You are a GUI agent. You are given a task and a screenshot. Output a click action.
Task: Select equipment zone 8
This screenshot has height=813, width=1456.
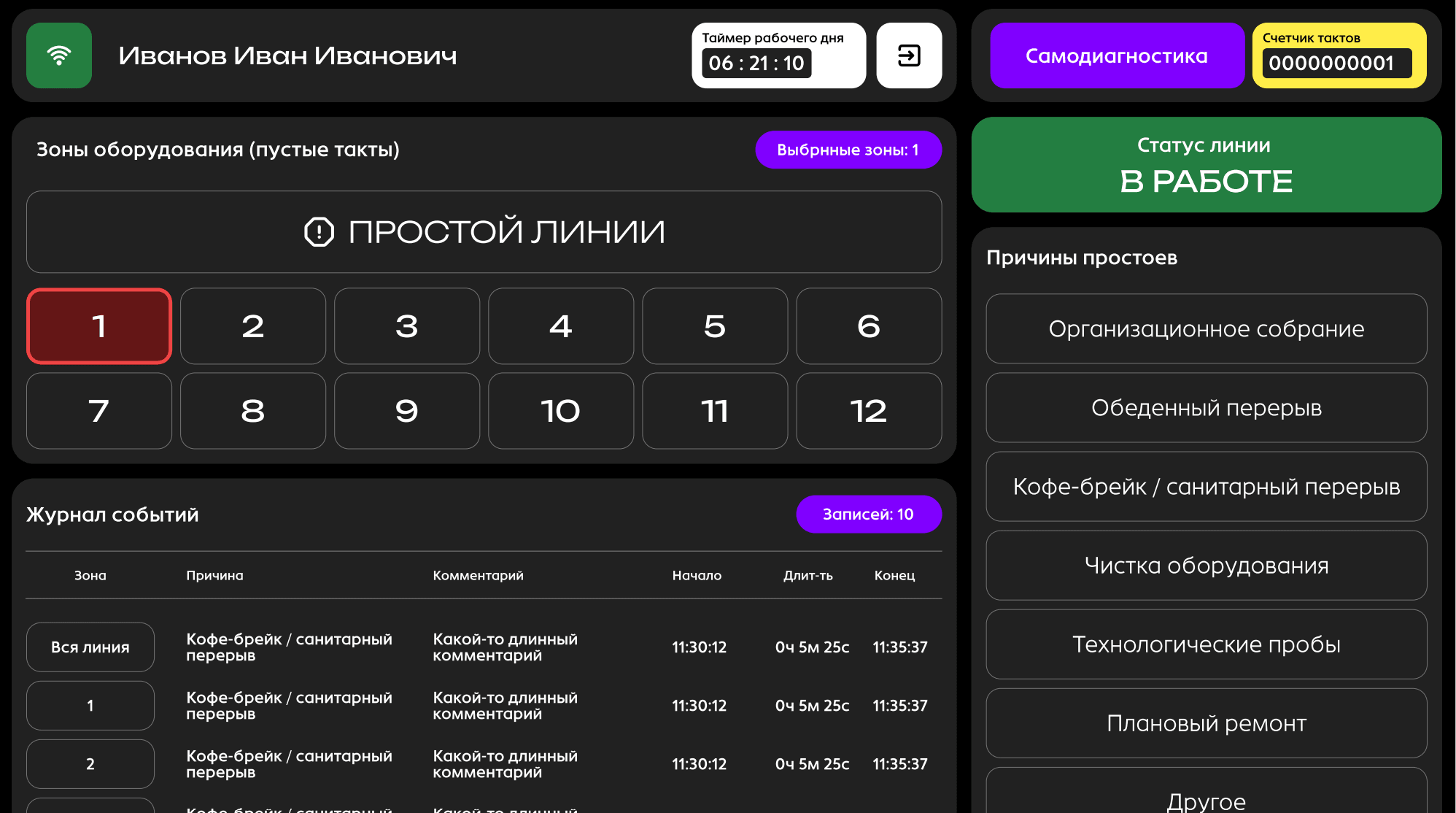pyautogui.click(x=253, y=411)
